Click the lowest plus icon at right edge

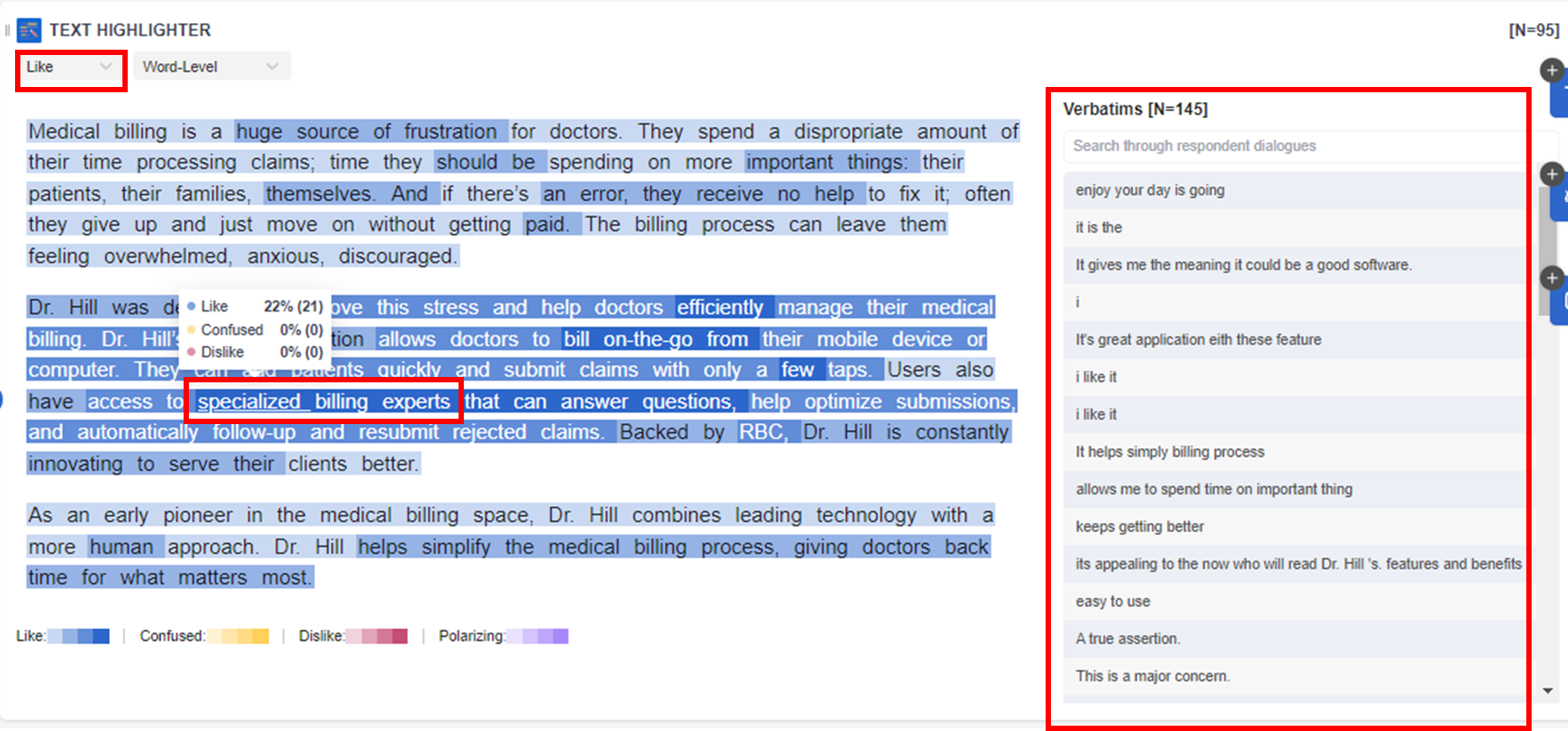1551,278
